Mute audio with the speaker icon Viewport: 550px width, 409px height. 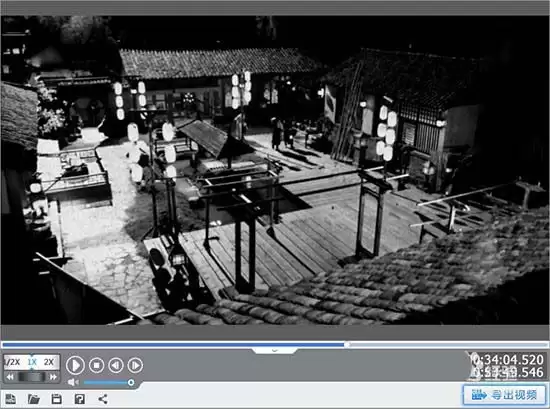73,382
